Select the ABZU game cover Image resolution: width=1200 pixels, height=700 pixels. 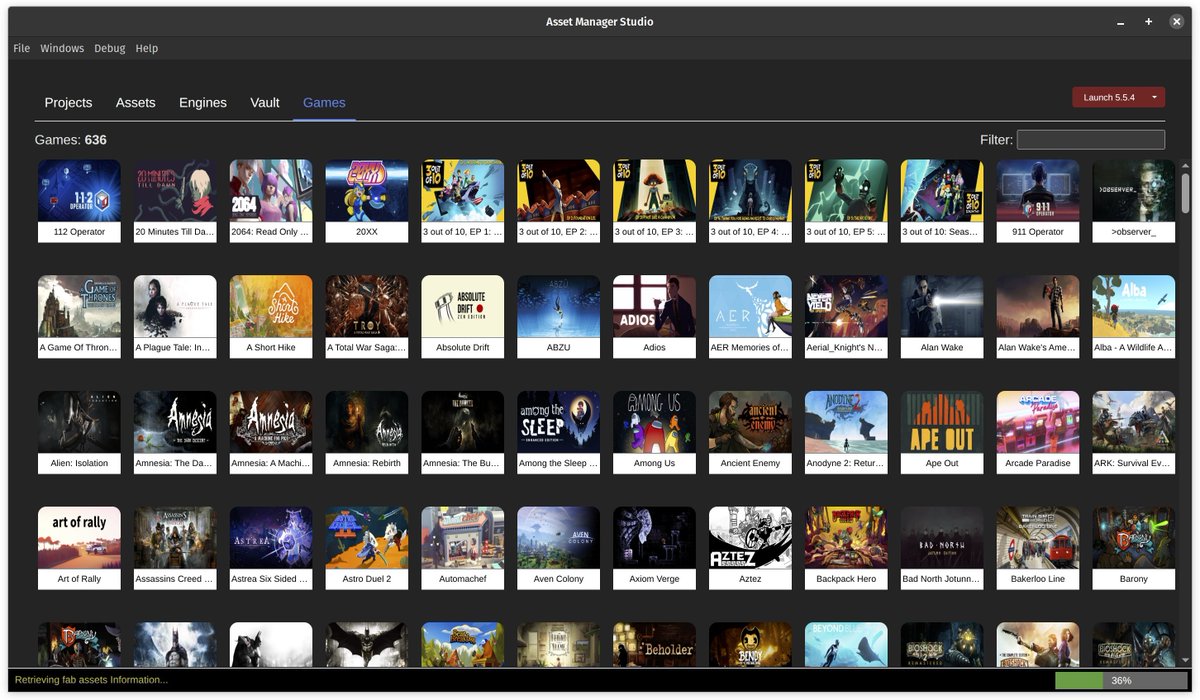tap(559, 306)
